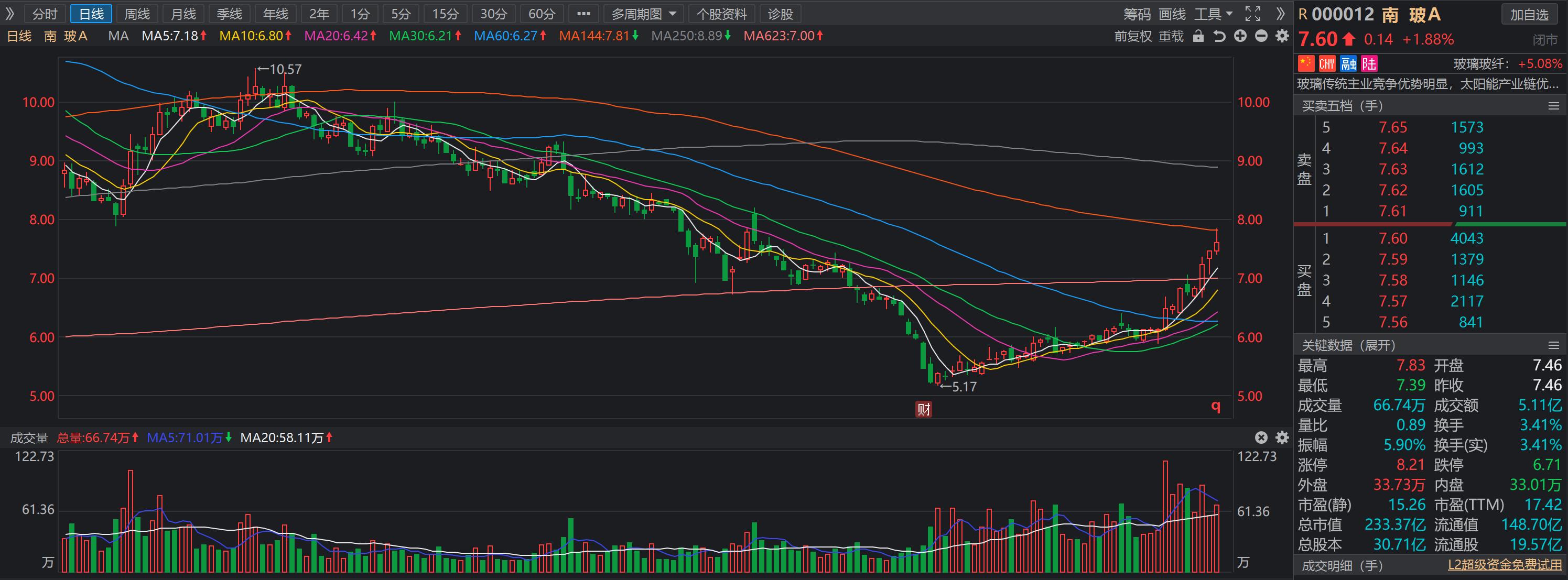Image resolution: width=1568 pixels, height=580 pixels.
Task: Click 加自选 add to watchlist button
Action: tap(1529, 14)
